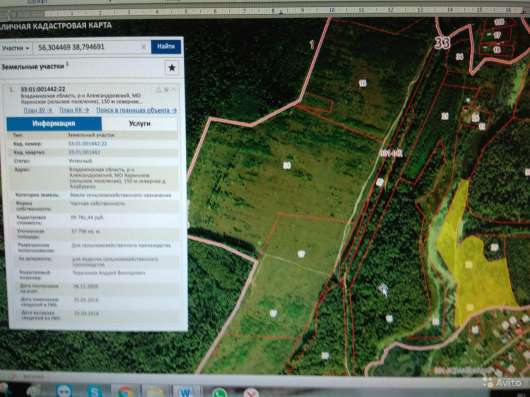Open File Explorer folder in taskbar
The height and width of the screenshot is (397, 530).
click(155, 391)
